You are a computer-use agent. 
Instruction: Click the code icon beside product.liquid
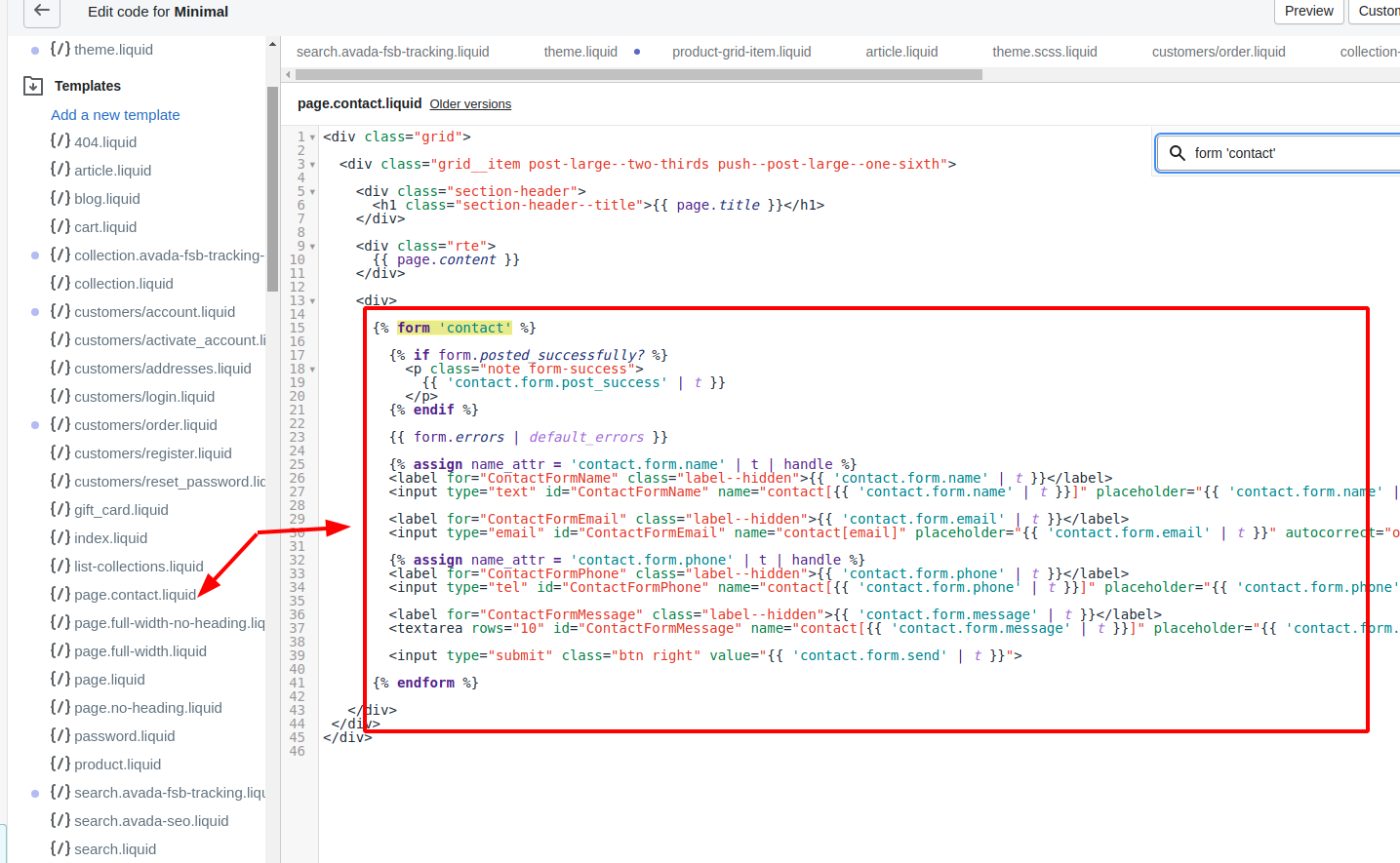pos(60,764)
